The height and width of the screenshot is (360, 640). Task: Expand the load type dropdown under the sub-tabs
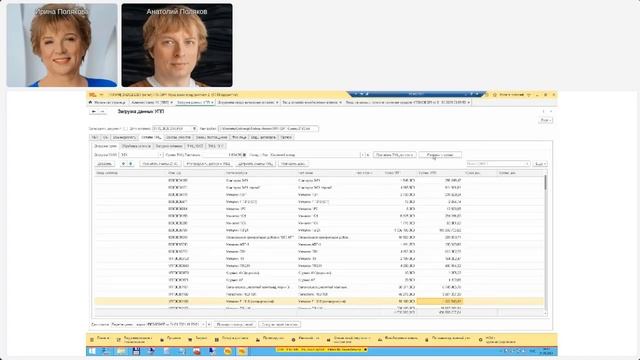point(160,155)
